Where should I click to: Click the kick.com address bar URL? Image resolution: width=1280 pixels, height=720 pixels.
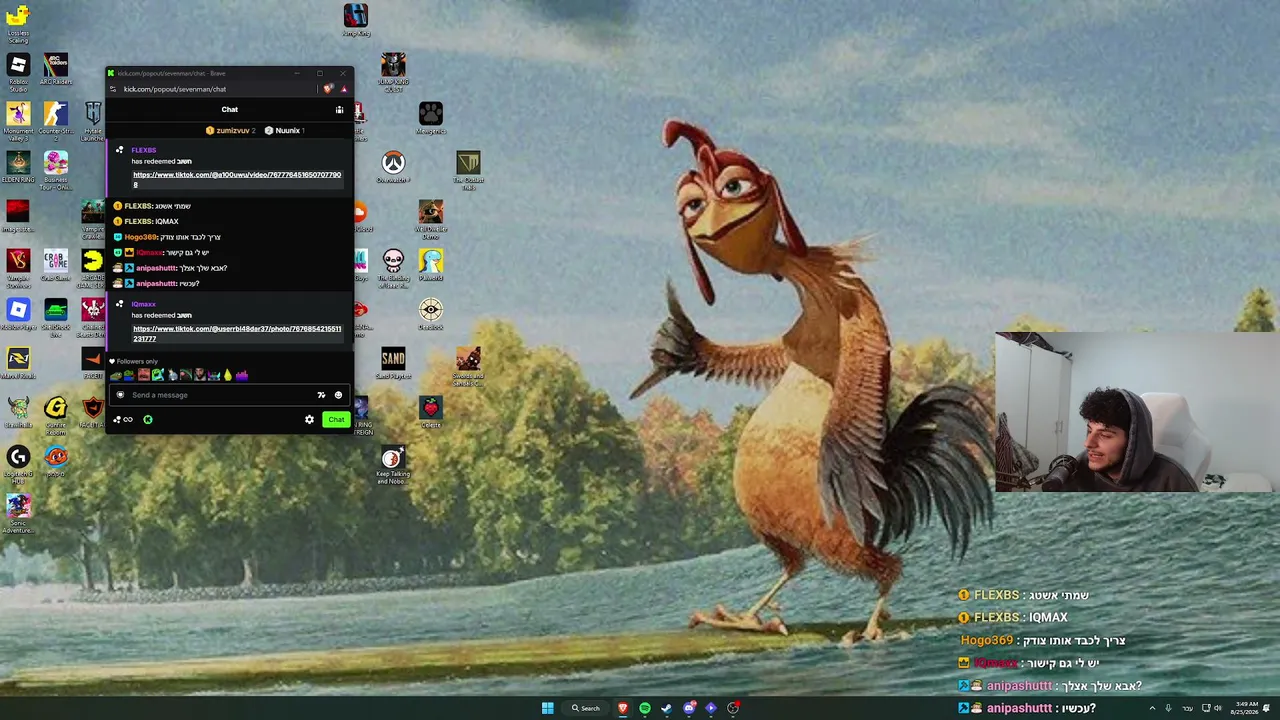pyautogui.click(x=175, y=89)
